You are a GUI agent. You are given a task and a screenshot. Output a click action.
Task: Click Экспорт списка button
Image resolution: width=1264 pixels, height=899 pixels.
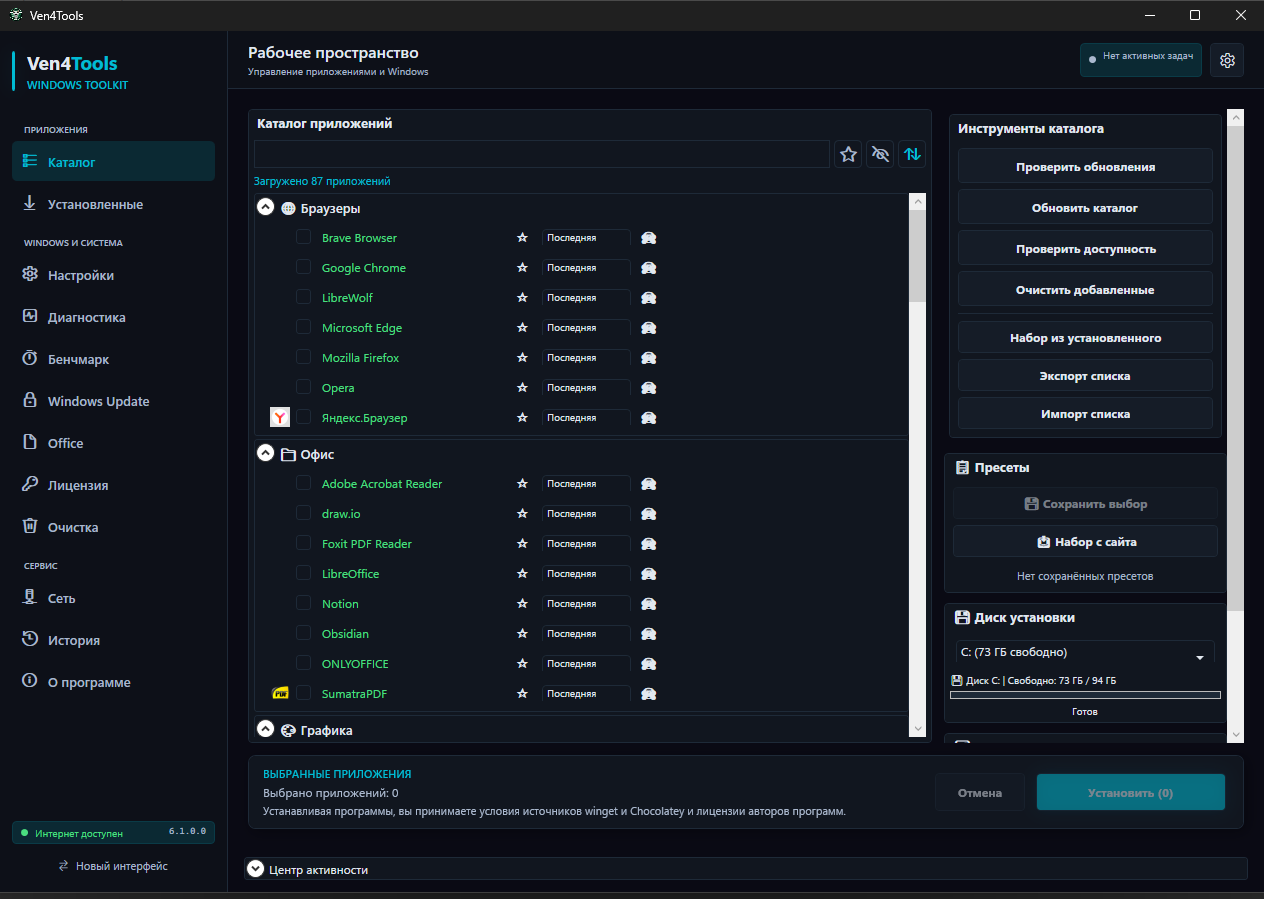(1085, 376)
